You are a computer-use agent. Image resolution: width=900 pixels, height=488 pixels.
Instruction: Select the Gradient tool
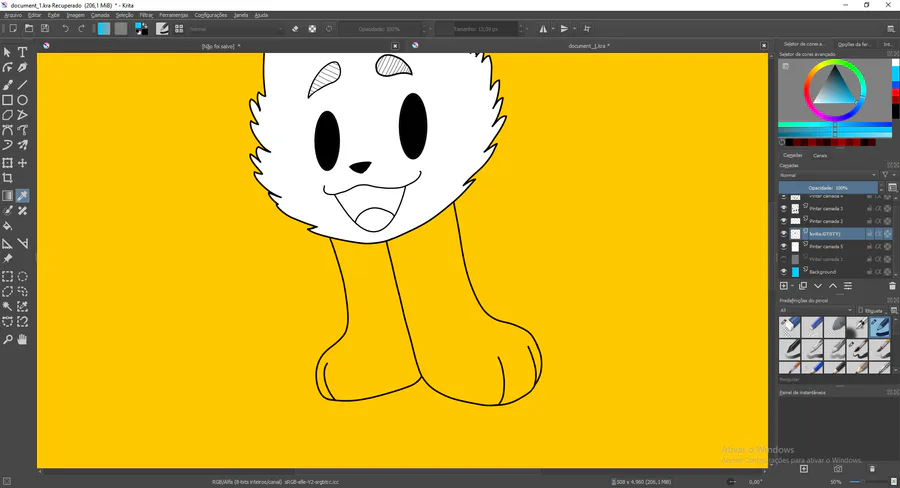coord(7,196)
